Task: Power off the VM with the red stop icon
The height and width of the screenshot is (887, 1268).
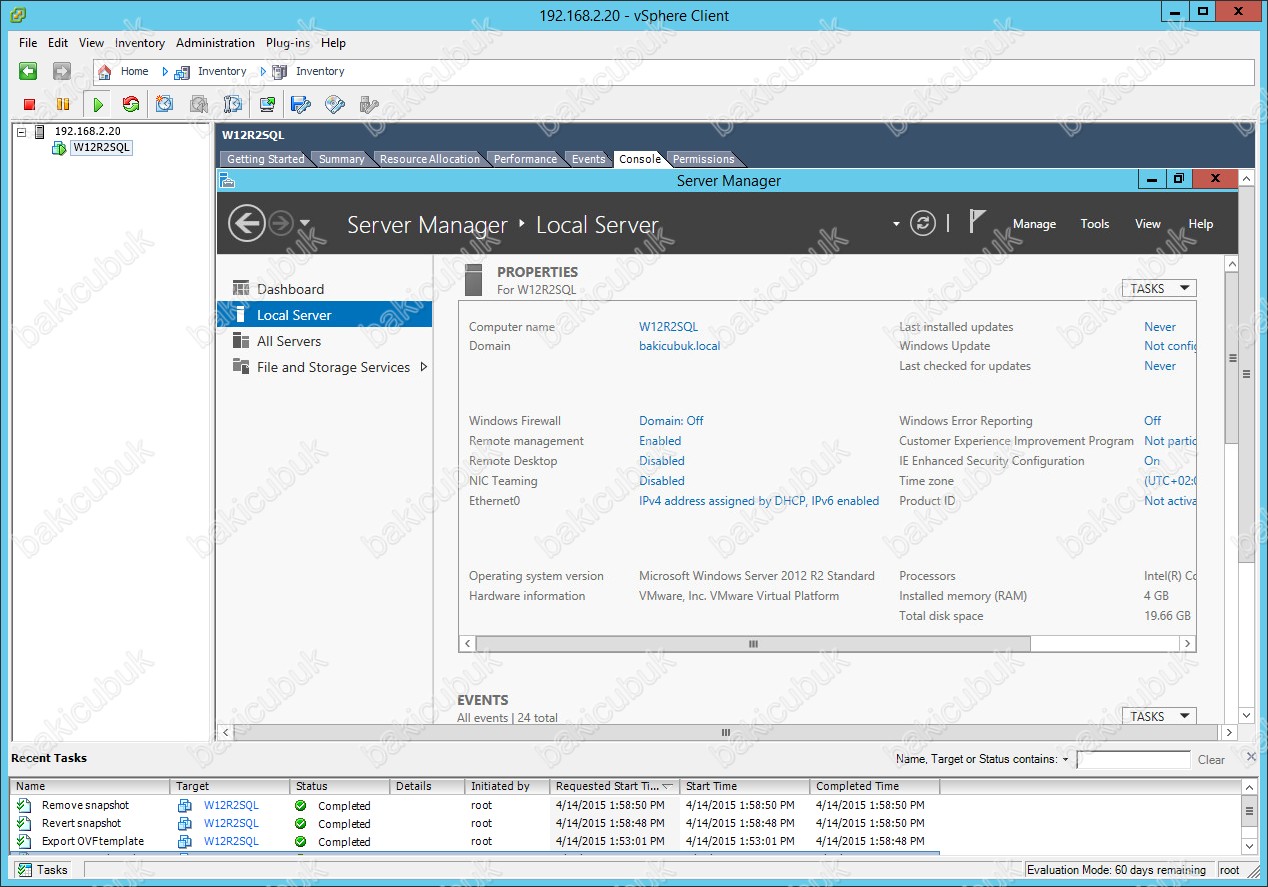Action: click(29, 104)
